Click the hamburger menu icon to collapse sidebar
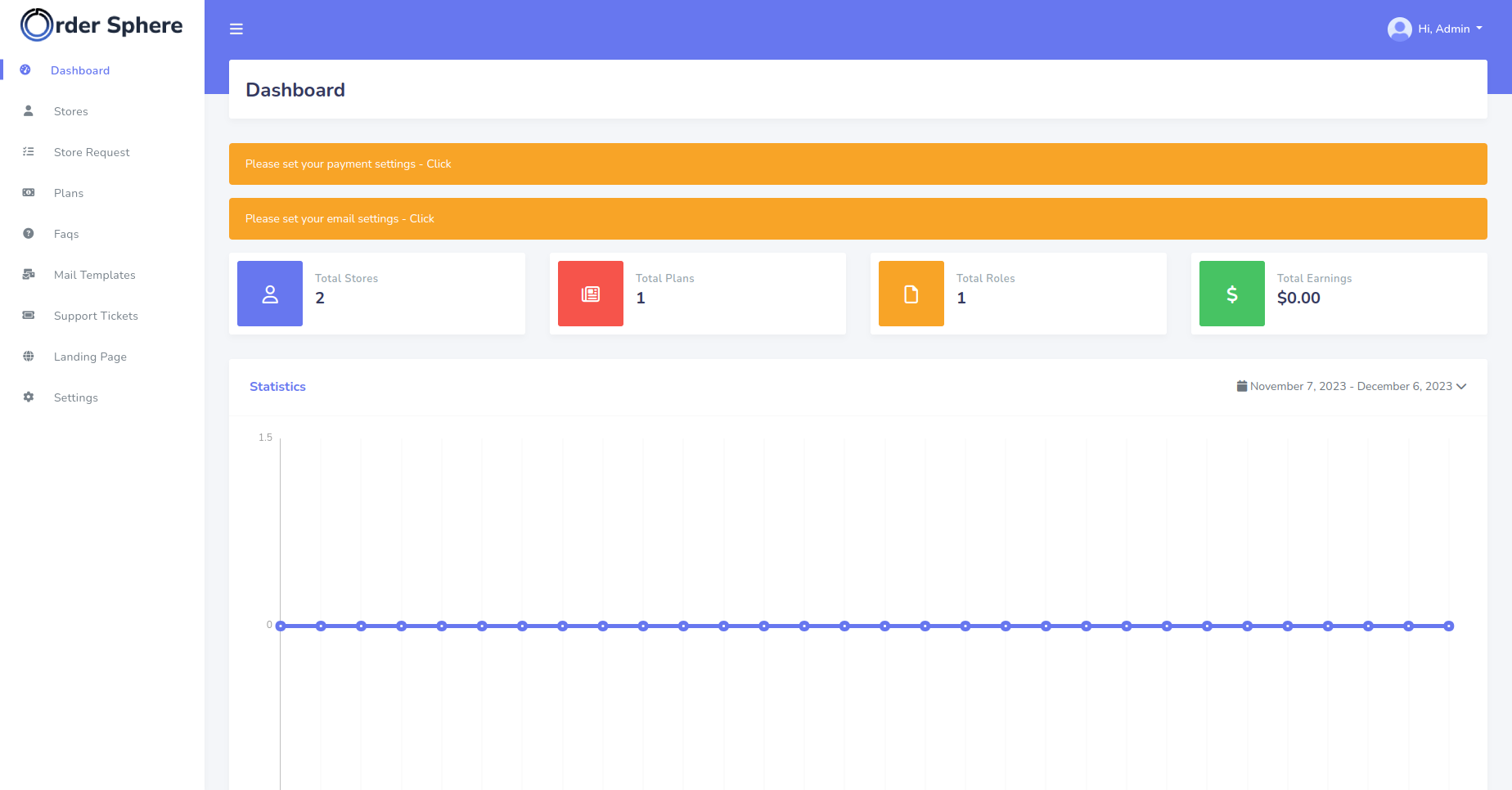This screenshot has height=790, width=1512. 236,29
